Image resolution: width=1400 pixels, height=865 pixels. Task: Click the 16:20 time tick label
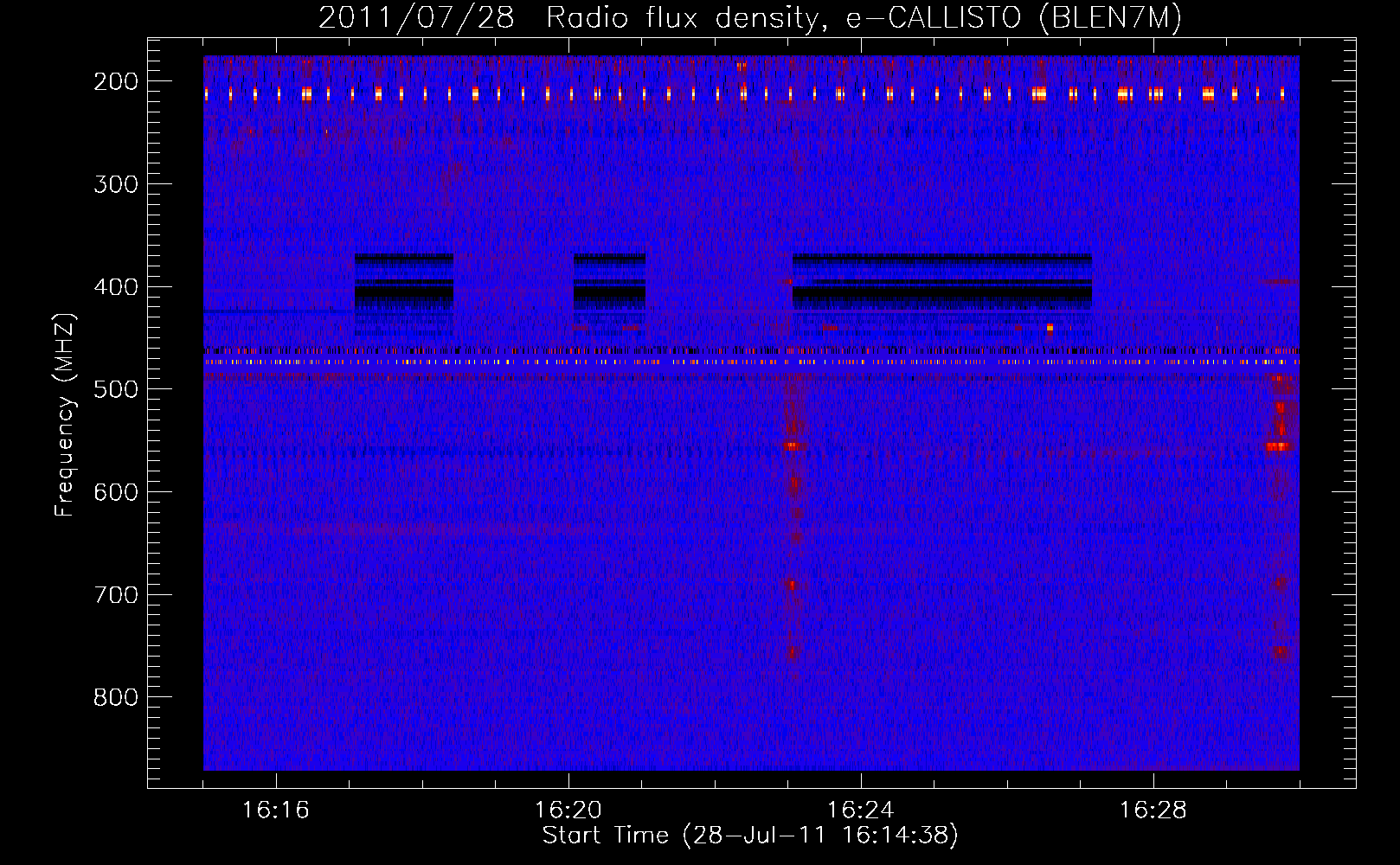tap(568, 811)
